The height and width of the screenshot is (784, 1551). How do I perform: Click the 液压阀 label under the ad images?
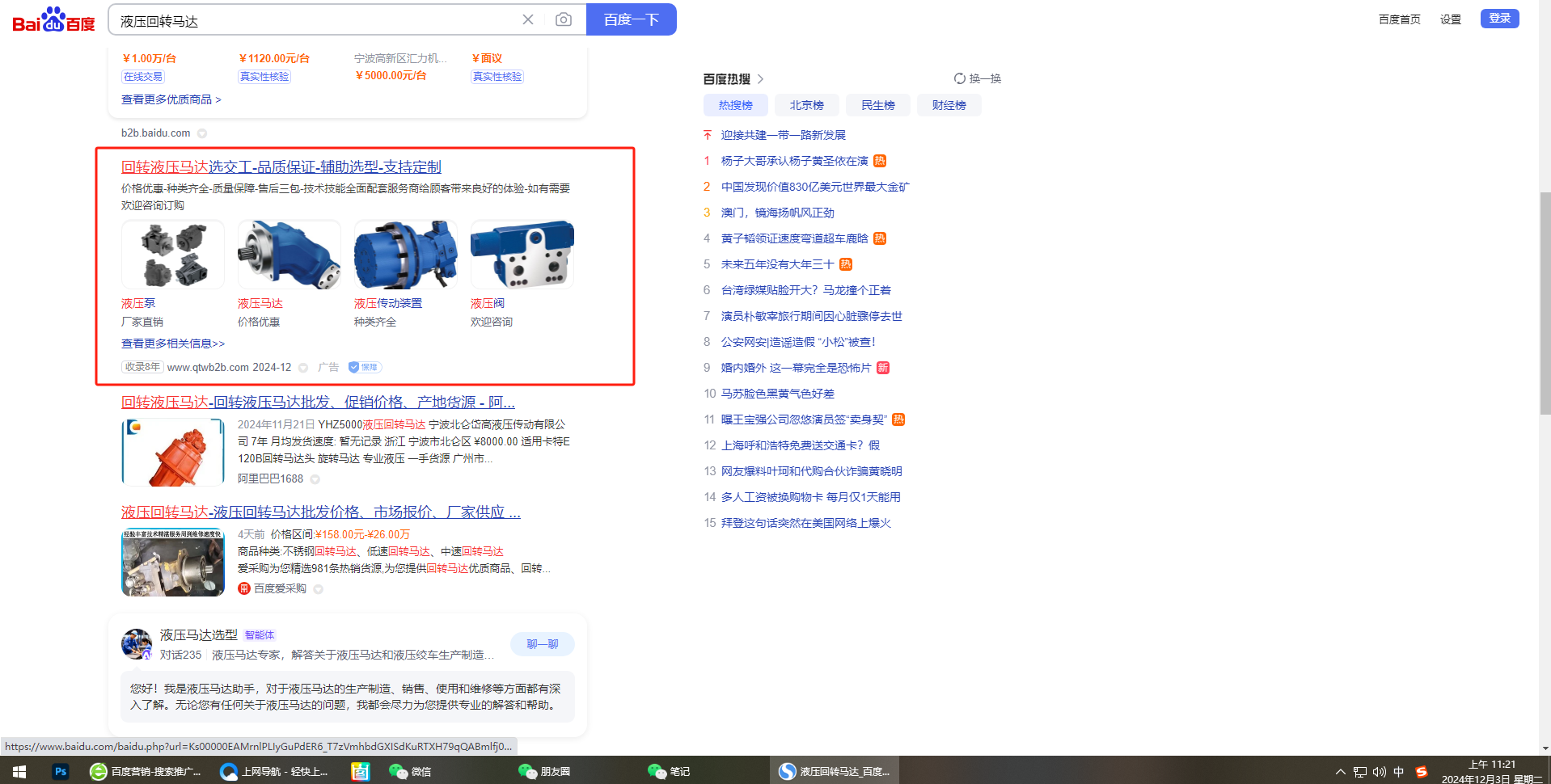pos(488,303)
